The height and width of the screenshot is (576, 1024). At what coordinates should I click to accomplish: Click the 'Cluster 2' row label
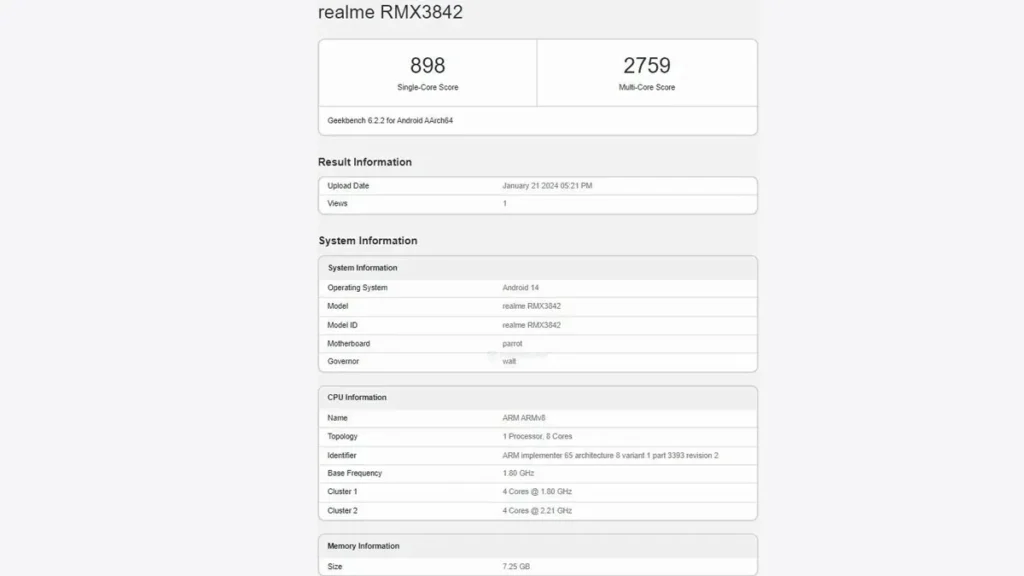(342, 511)
